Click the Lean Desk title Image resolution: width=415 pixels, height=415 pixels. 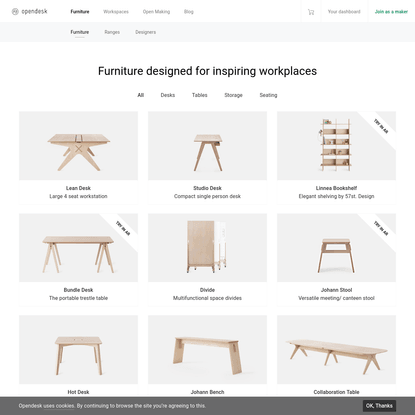78,188
